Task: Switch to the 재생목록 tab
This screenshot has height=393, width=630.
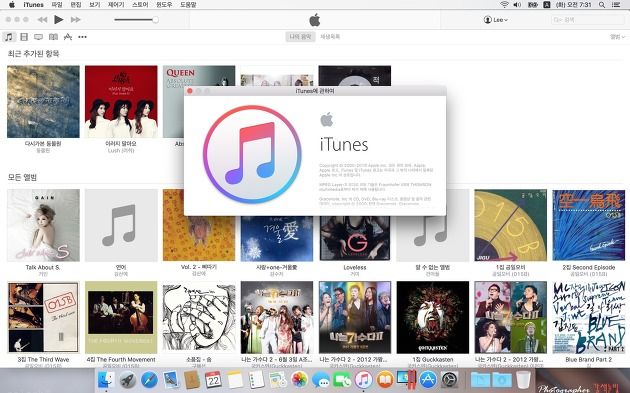Action: (330, 37)
